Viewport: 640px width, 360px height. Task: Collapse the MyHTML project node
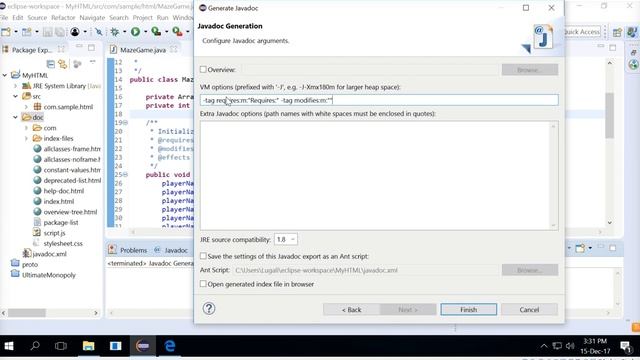tap(5, 76)
